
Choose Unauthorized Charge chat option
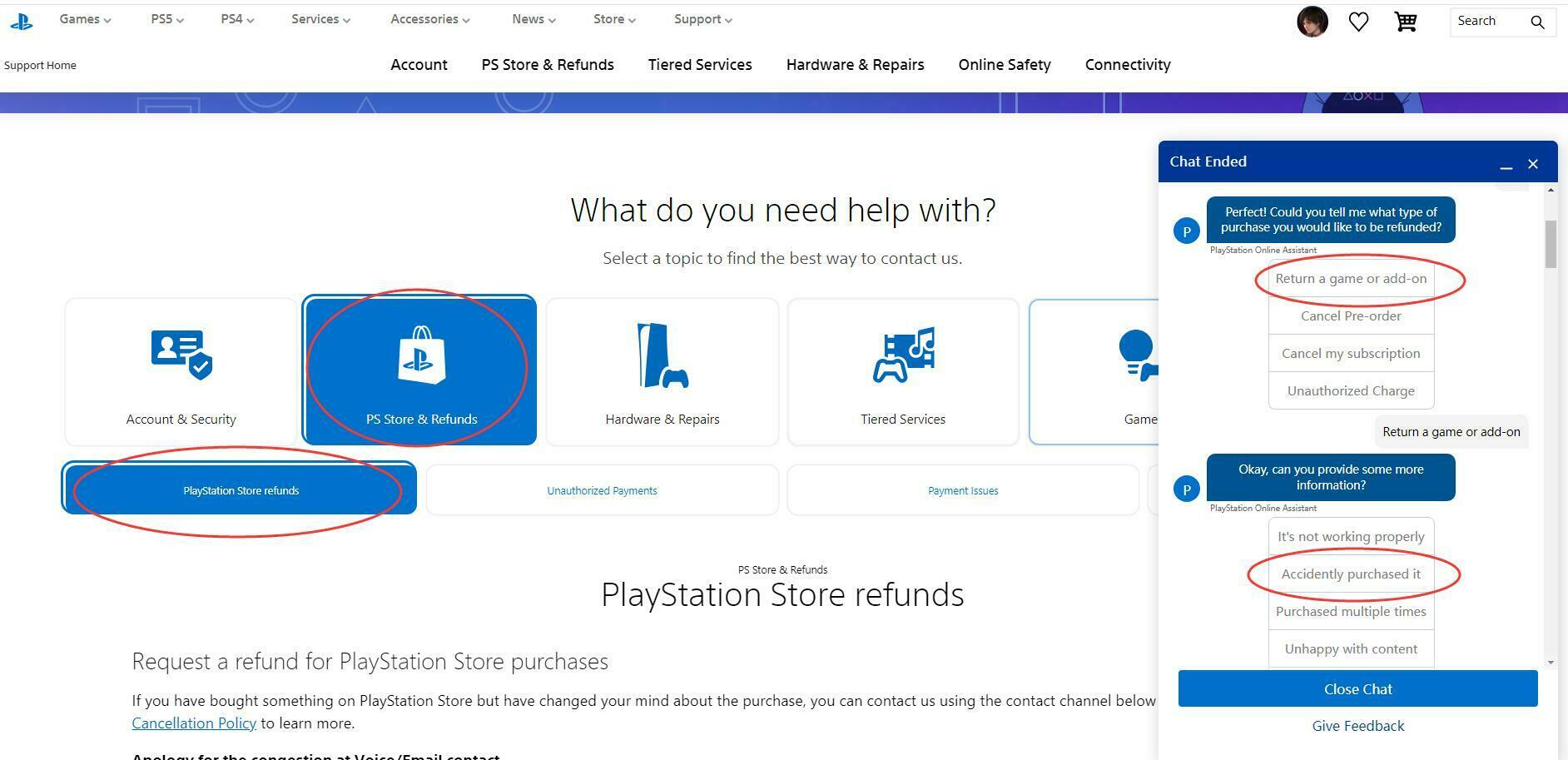(x=1351, y=391)
